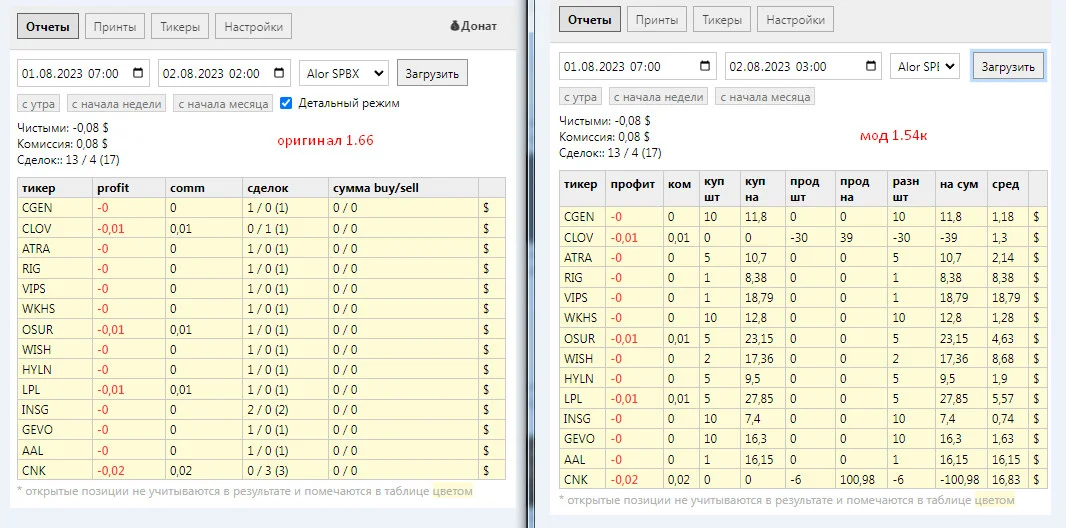Click 'с начала недели' in left window
The width and height of the screenshot is (1066, 528).
click(x=116, y=103)
